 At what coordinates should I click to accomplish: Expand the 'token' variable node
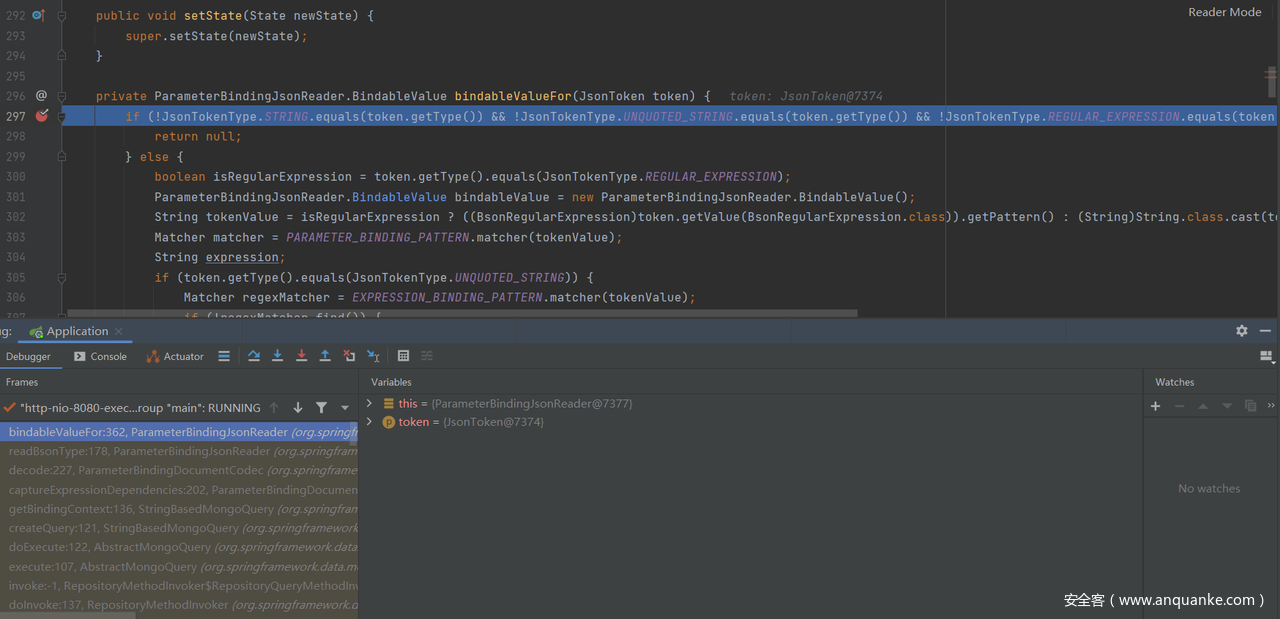point(369,422)
